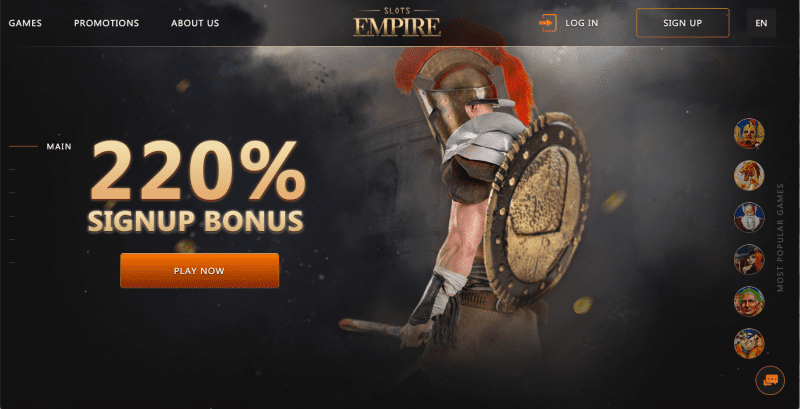Image resolution: width=800 pixels, height=409 pixels.
Task: Select the Caesar laurel wreath game icon
Action: point(749,301)
